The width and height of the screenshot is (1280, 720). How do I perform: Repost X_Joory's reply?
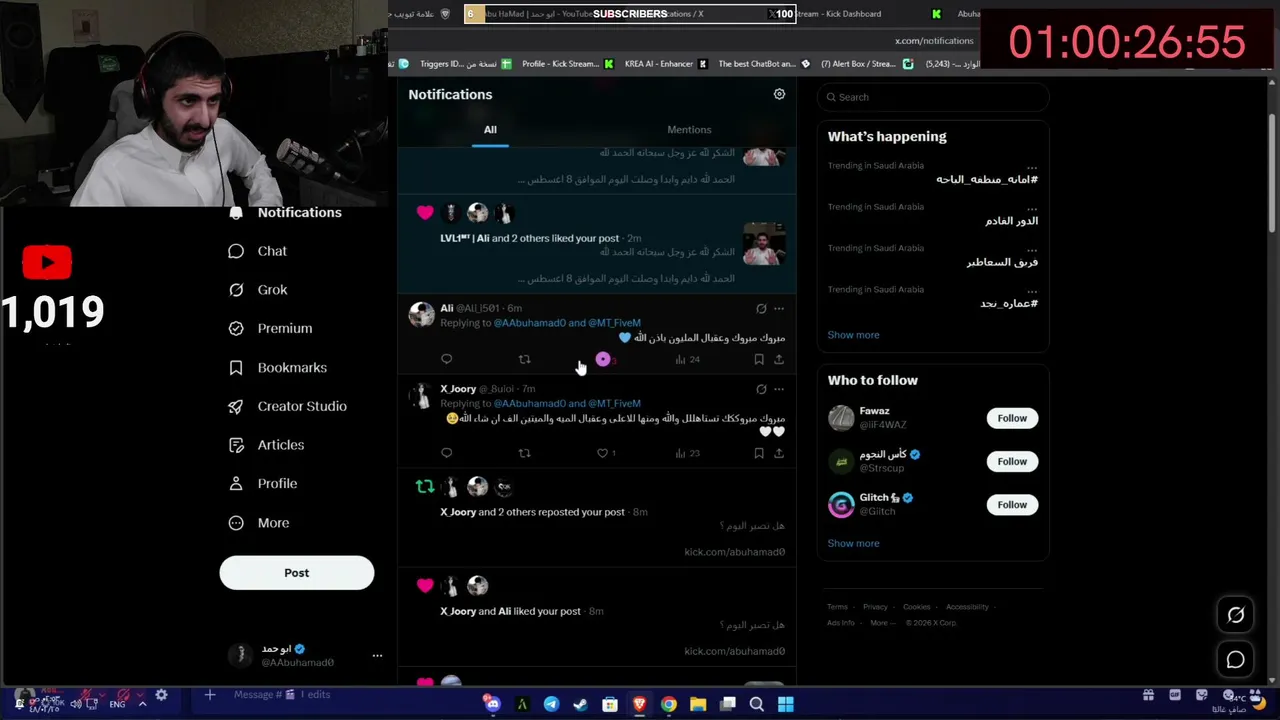click(x=524, y=453)
